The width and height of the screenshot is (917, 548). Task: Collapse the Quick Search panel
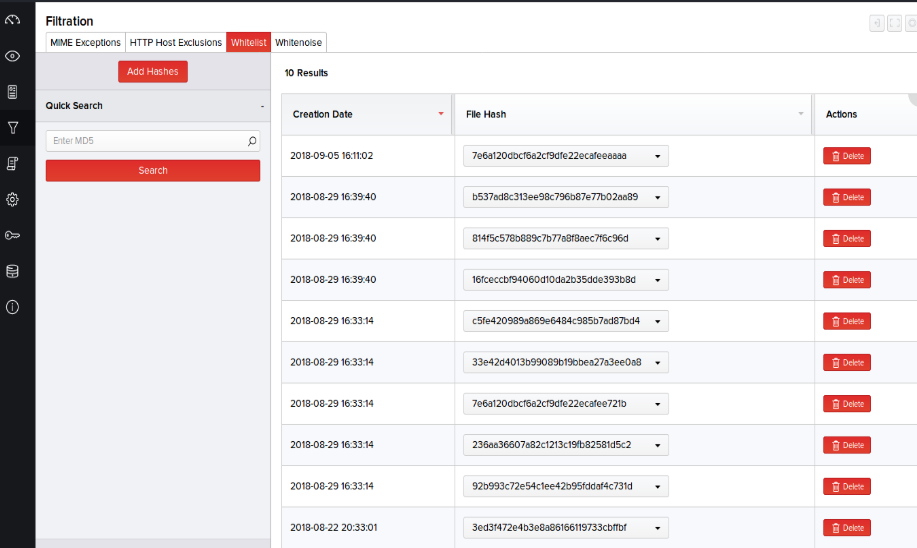(x=262, y=106)
